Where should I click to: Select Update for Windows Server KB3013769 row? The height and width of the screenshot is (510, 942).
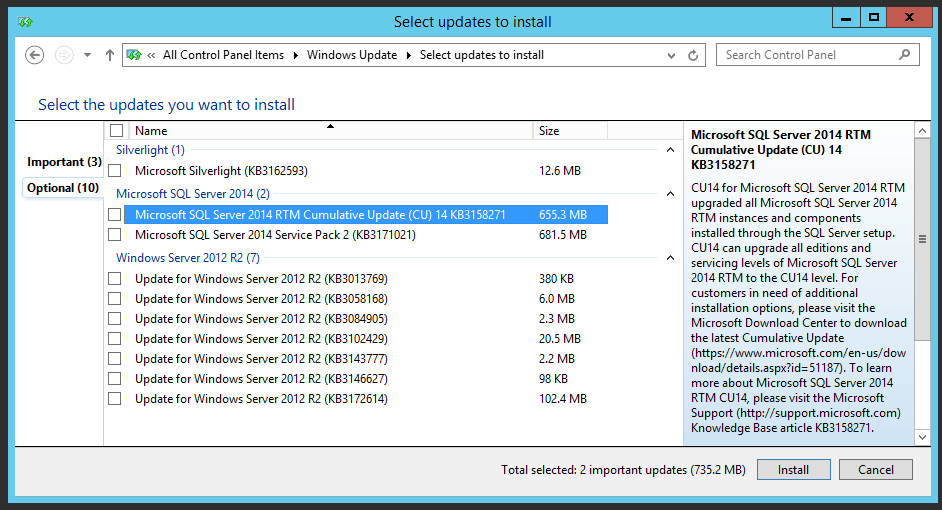(x=366, y=279)
